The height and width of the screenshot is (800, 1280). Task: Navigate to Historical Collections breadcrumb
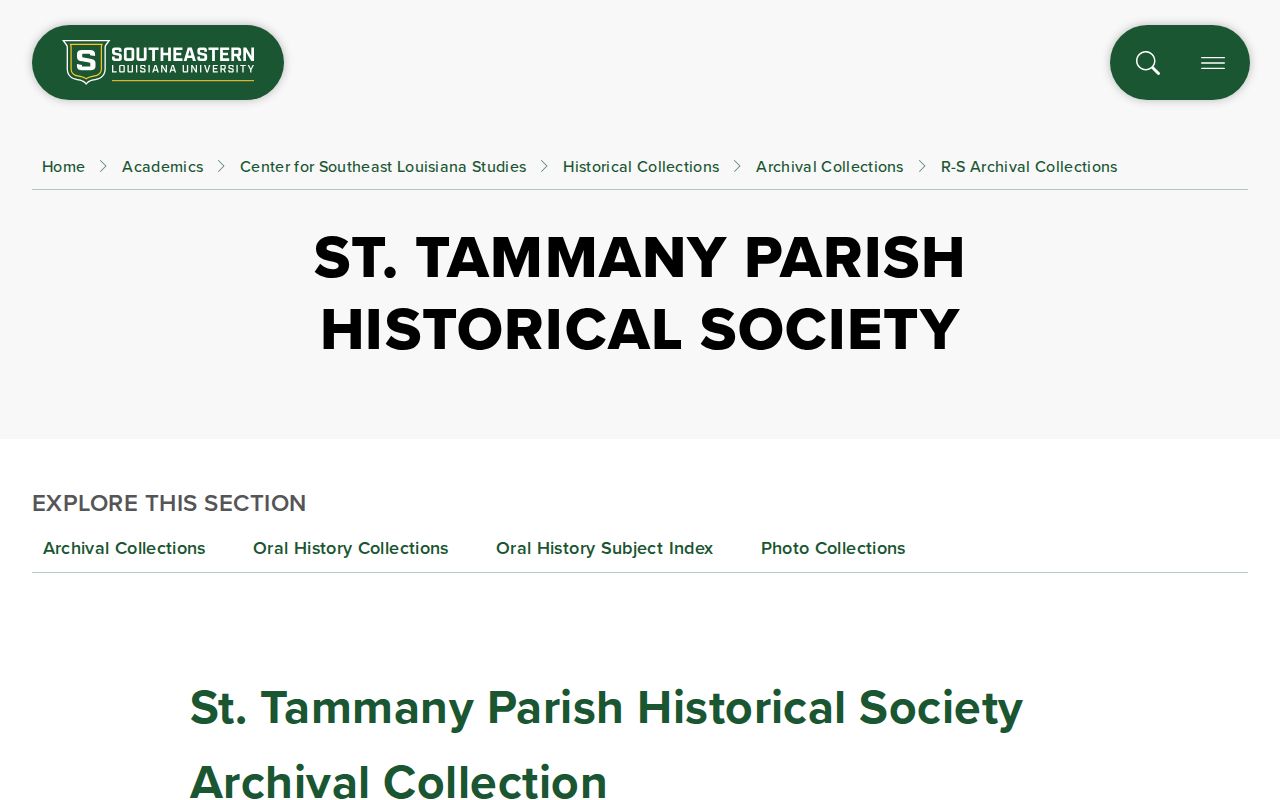click(x=641, y=167)
